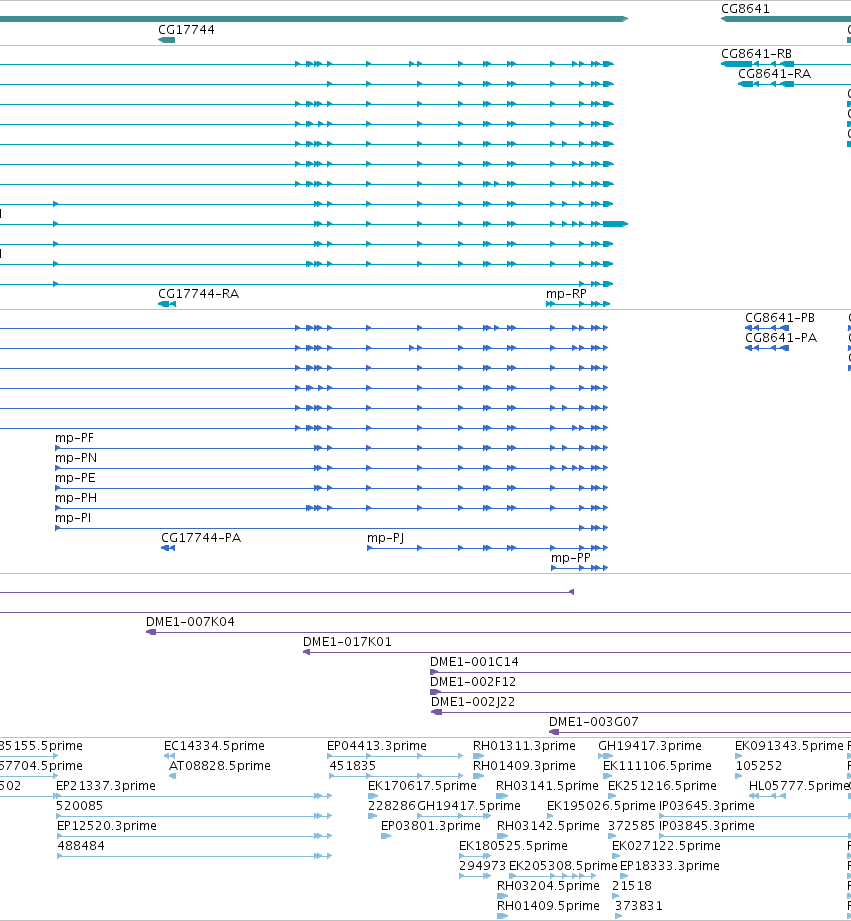The image size is (851, 921).
Task: Select the mp-PN coding sequence label
Action: point(76,458)
